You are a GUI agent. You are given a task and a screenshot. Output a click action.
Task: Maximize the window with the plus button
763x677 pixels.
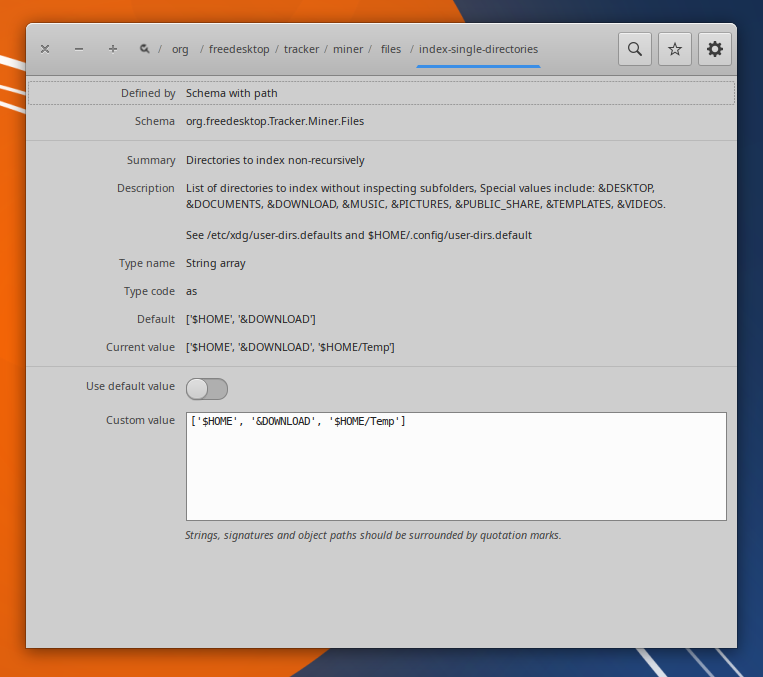(113, 49)
